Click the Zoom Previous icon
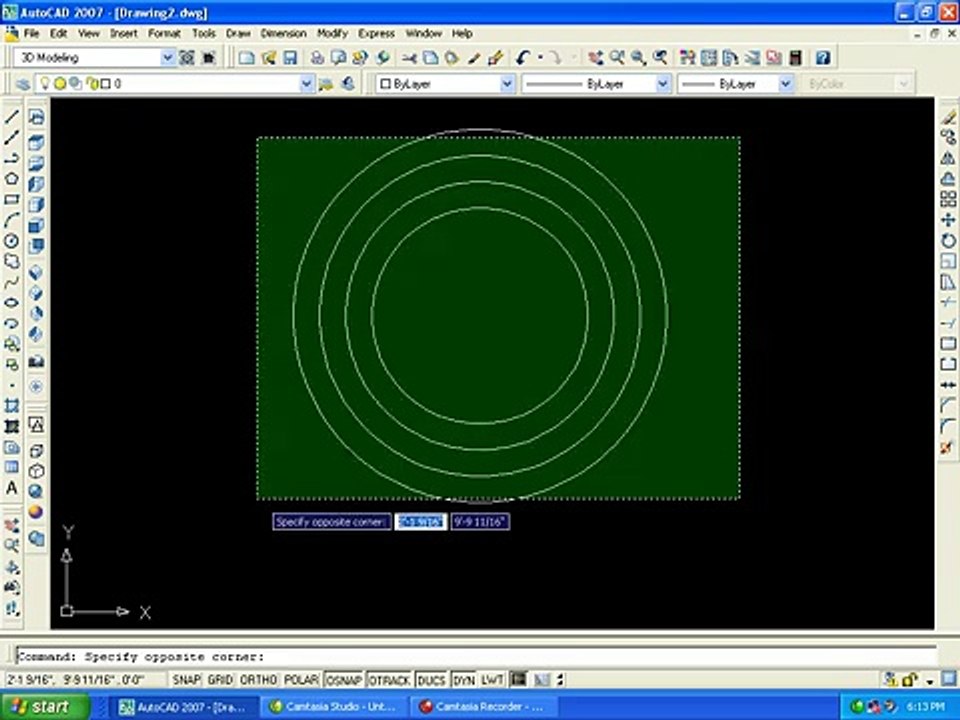Viewport: 960px width, 720px height. tap(660, 58)
